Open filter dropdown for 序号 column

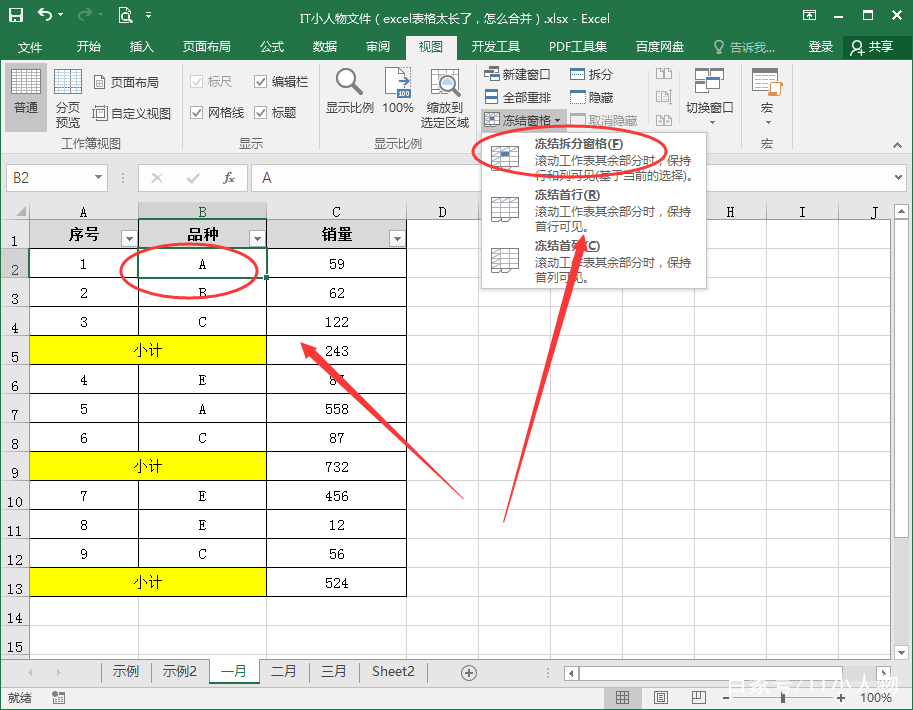pyautogui.click(x=129, y=238)
